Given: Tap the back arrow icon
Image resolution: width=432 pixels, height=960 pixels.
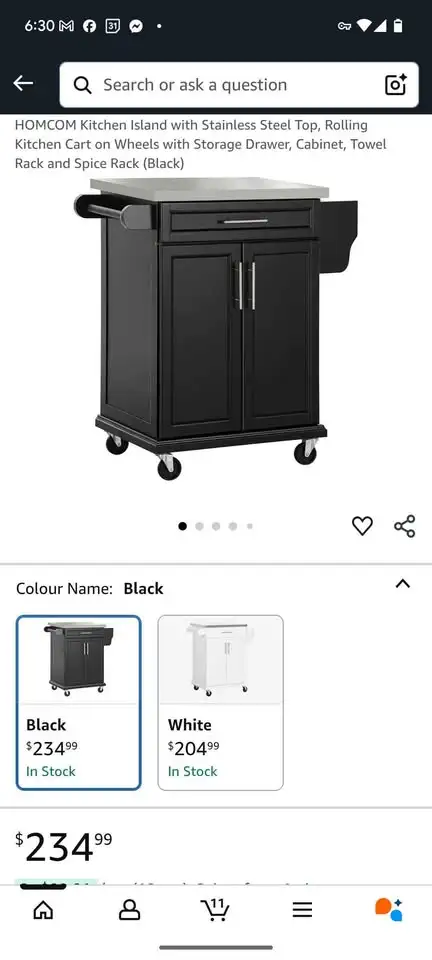Looking at the screenshot, I should pyautogui.click(x=23, y=83).
